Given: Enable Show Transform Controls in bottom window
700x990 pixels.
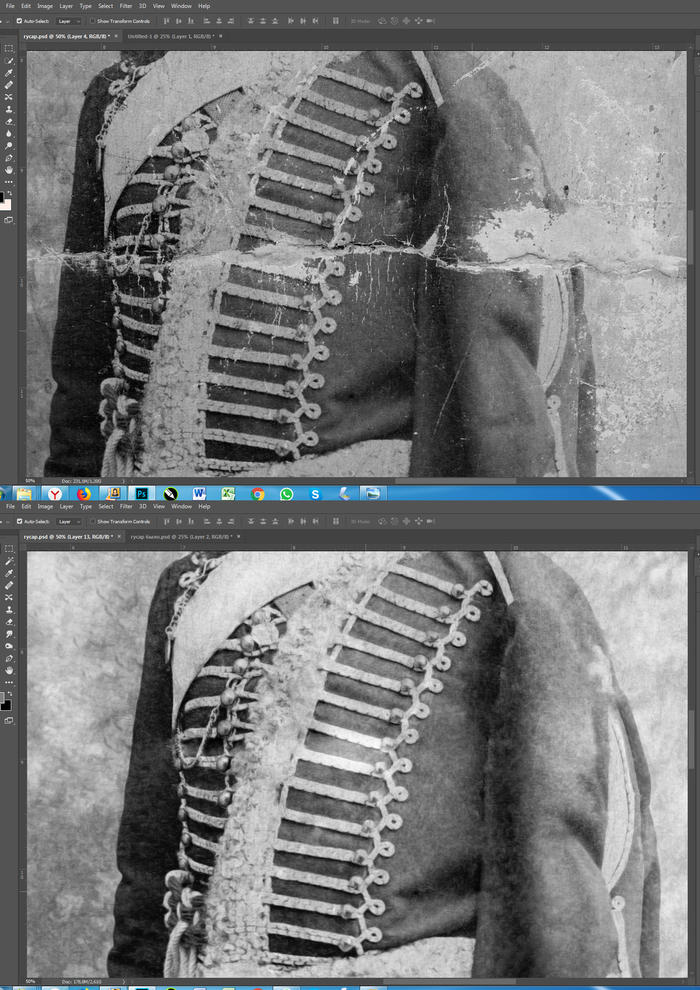Looking at the screenshot, I should click(x=93, y=522).
